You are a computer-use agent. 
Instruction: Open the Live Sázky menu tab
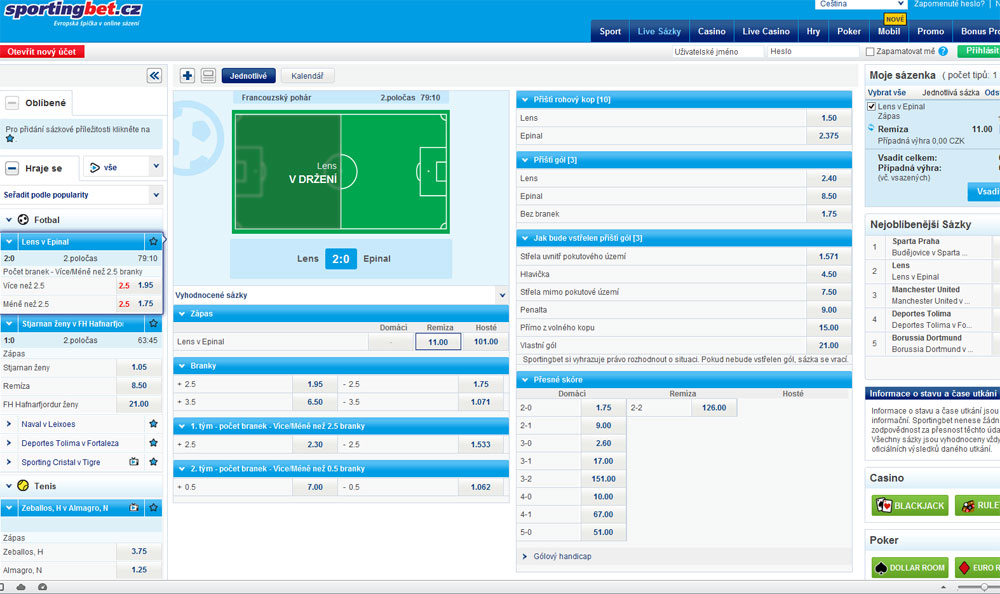coord(659,31)
